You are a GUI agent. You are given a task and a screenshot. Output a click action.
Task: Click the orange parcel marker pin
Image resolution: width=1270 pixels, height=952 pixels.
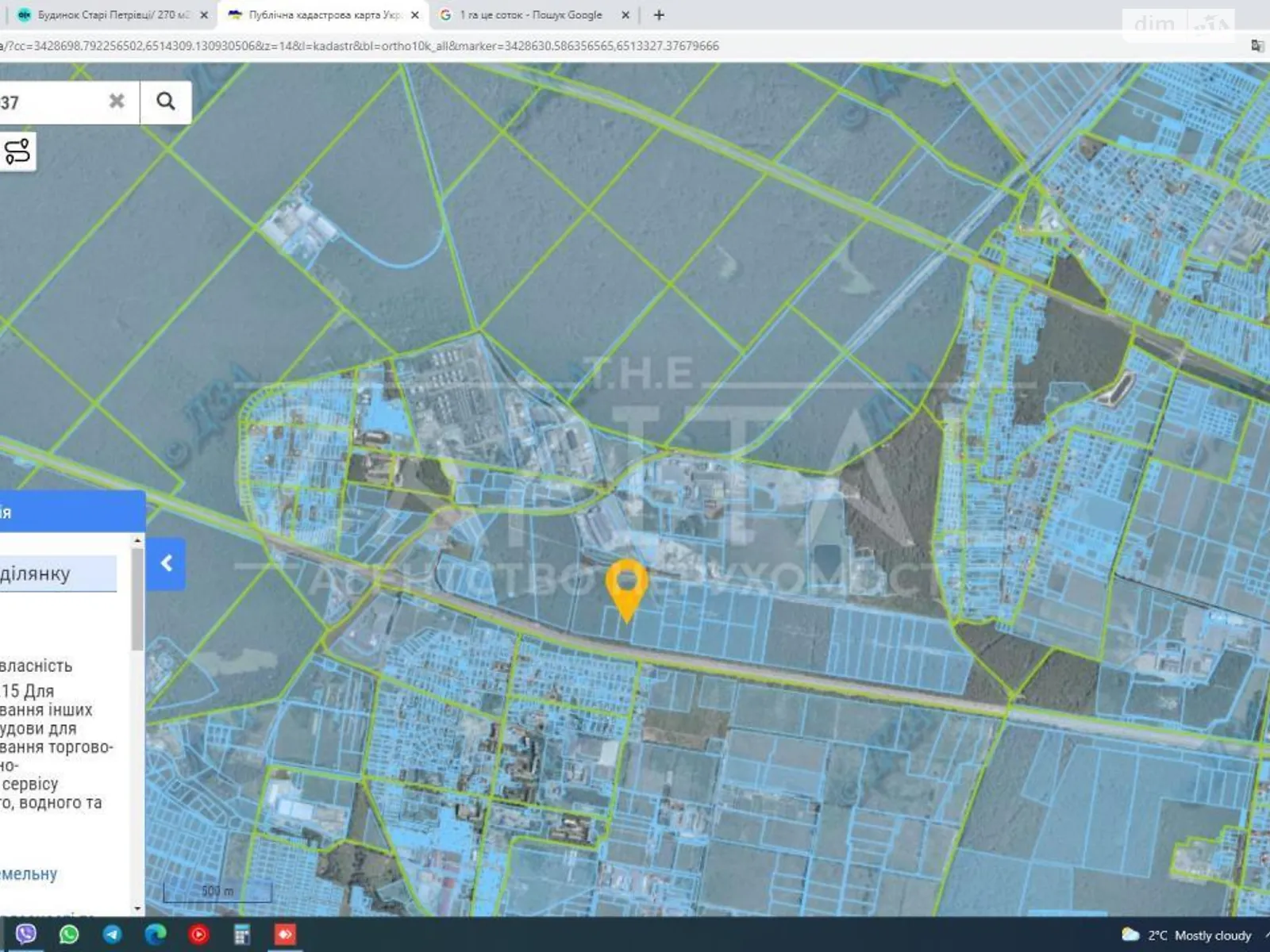pyautogui.click(x=627, y=590)
